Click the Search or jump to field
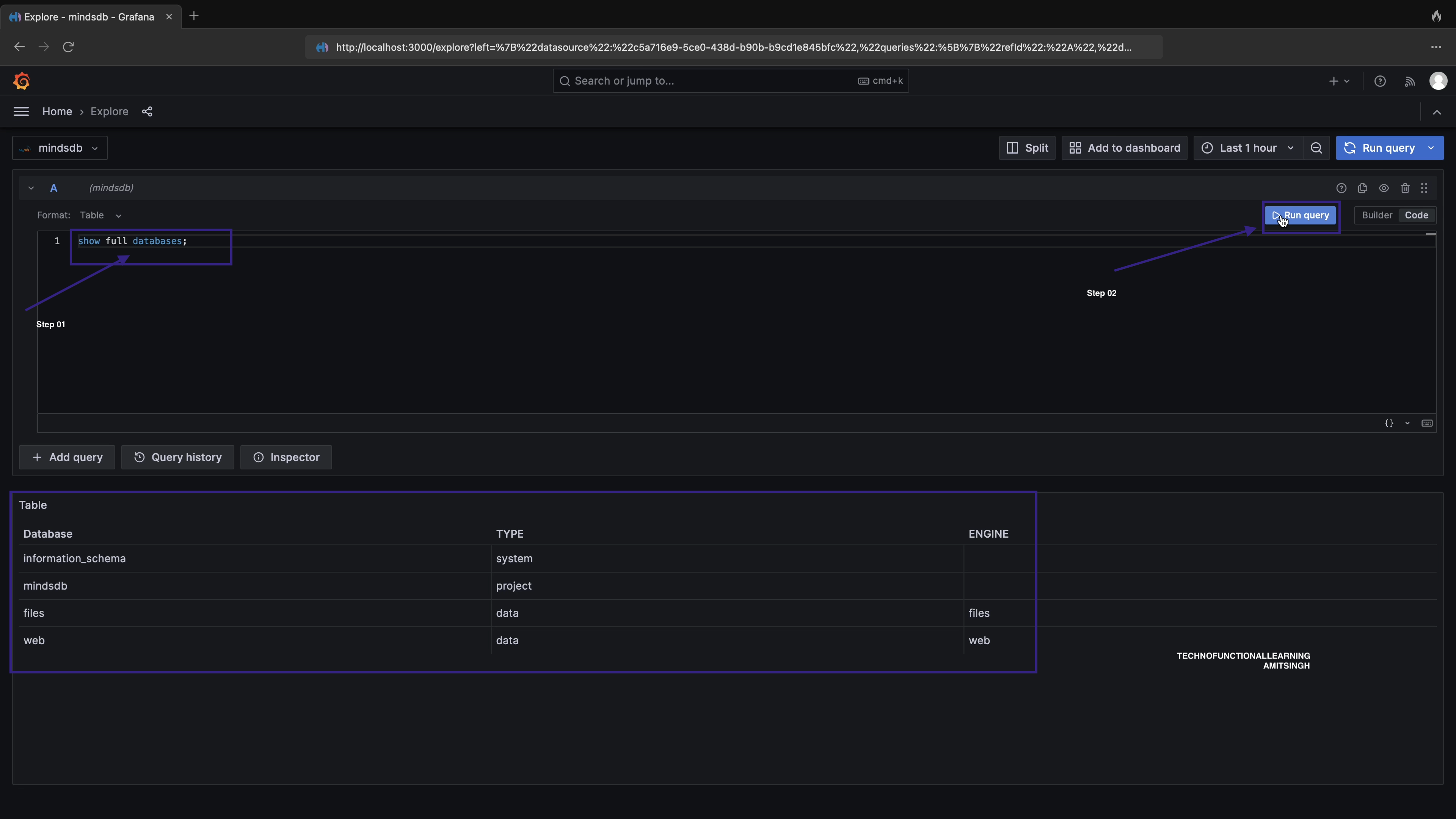The image size is (1456, 819). tap(730, 81)
